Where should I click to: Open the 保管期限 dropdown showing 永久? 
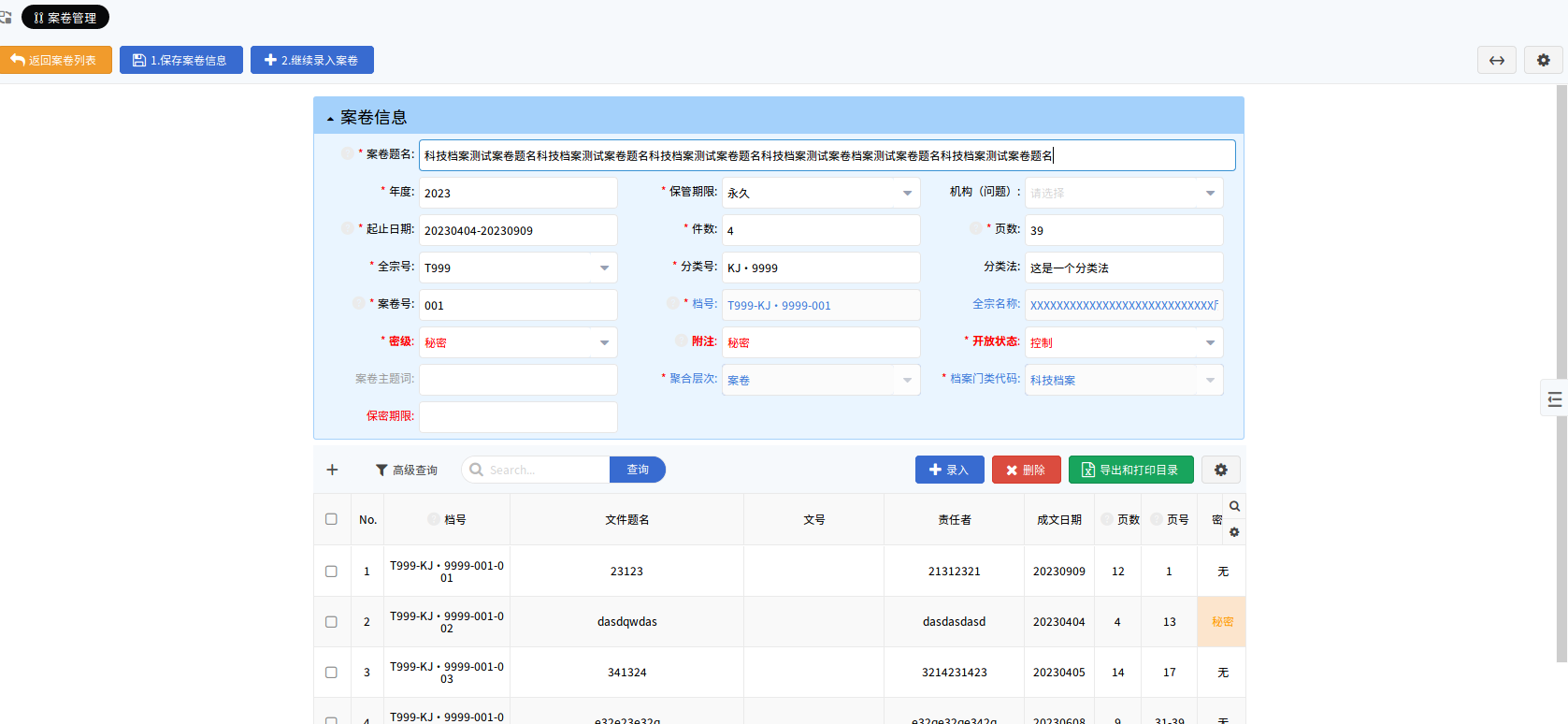pyautogui.click(x=821, y=193)
